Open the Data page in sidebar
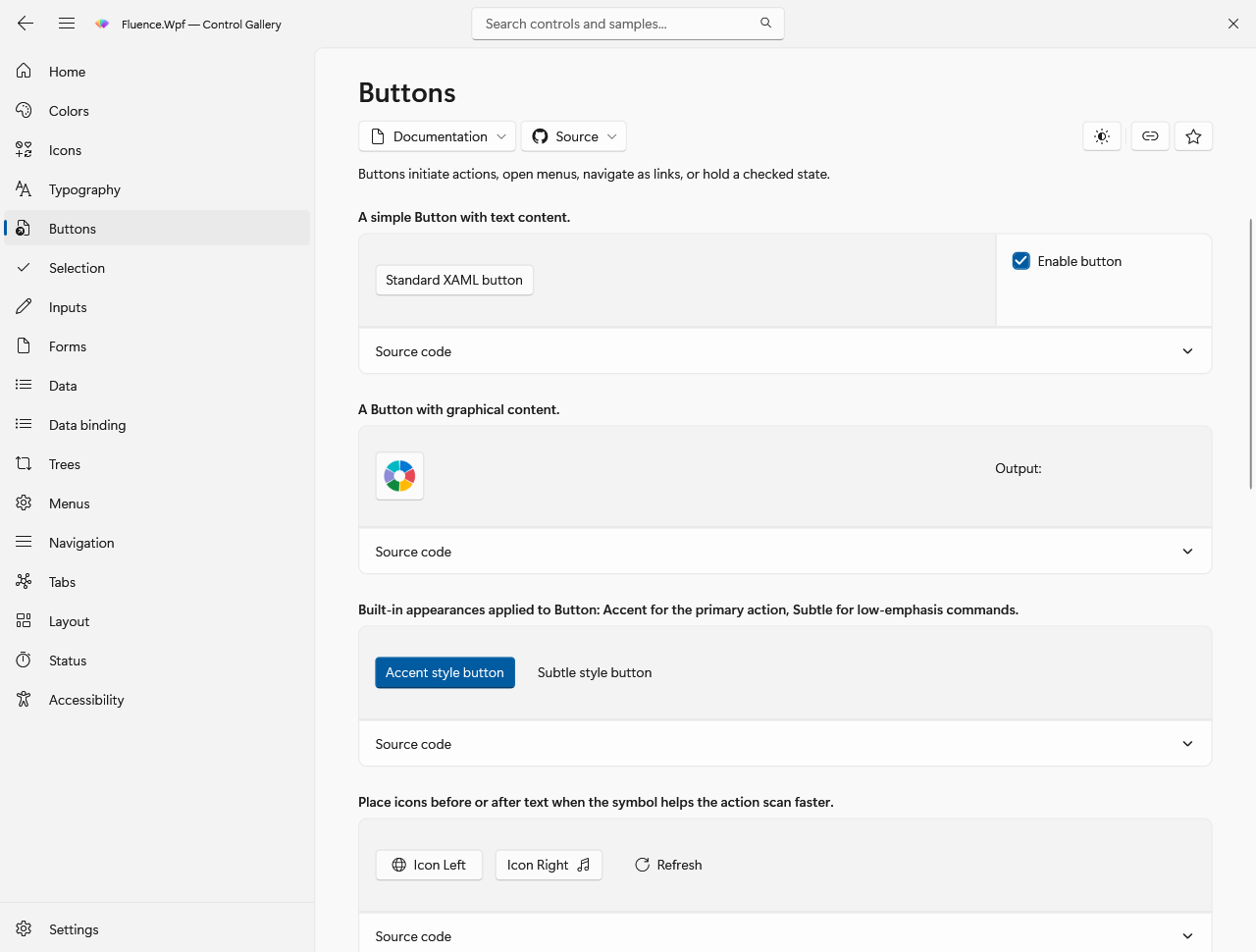Viewport: 1256px width, 952px height. [x=157, y=385]
